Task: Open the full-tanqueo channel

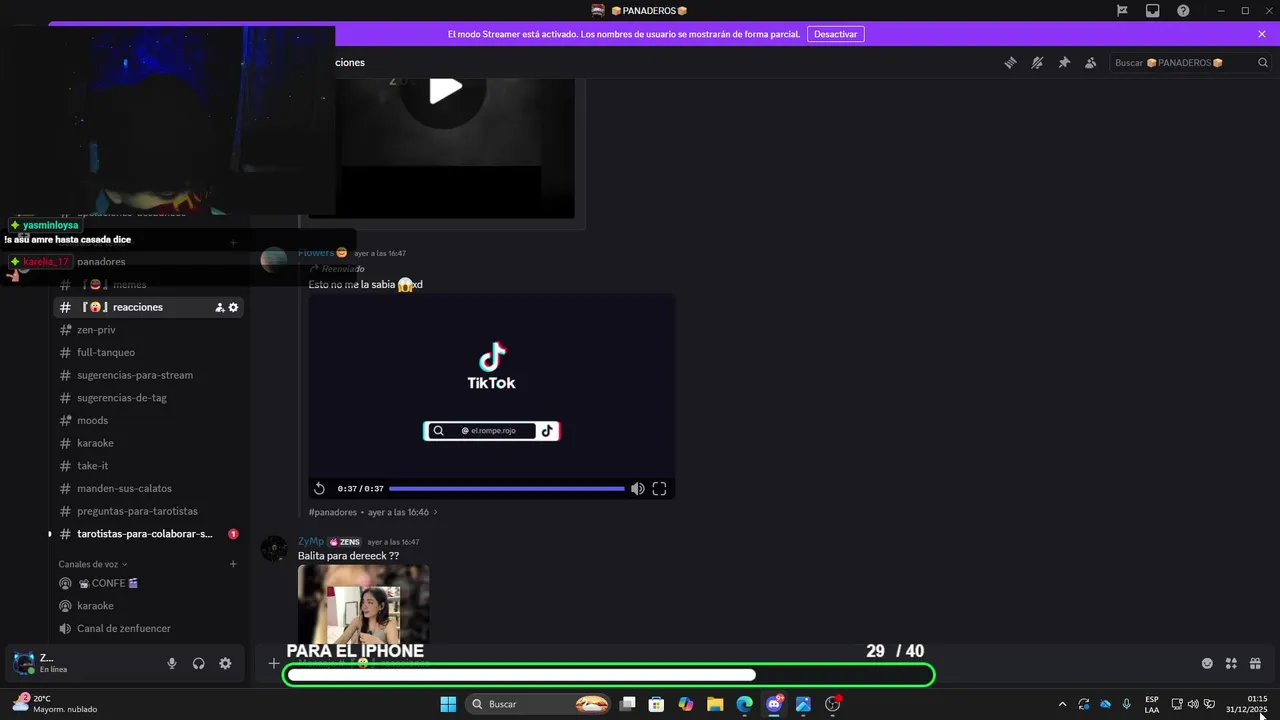Action: click(x=148, y=352)
